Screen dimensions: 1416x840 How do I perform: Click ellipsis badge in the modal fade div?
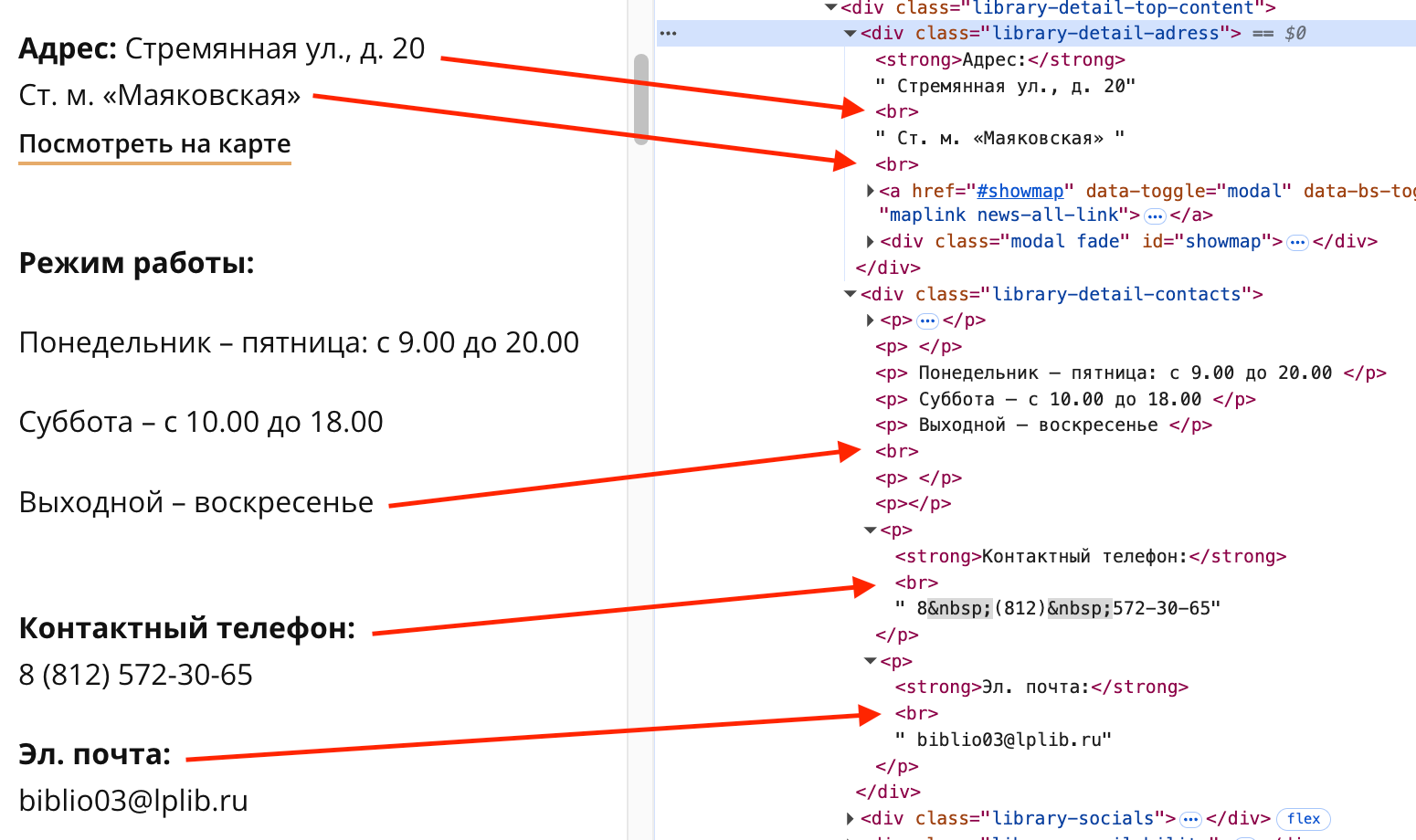(1297, 243)
